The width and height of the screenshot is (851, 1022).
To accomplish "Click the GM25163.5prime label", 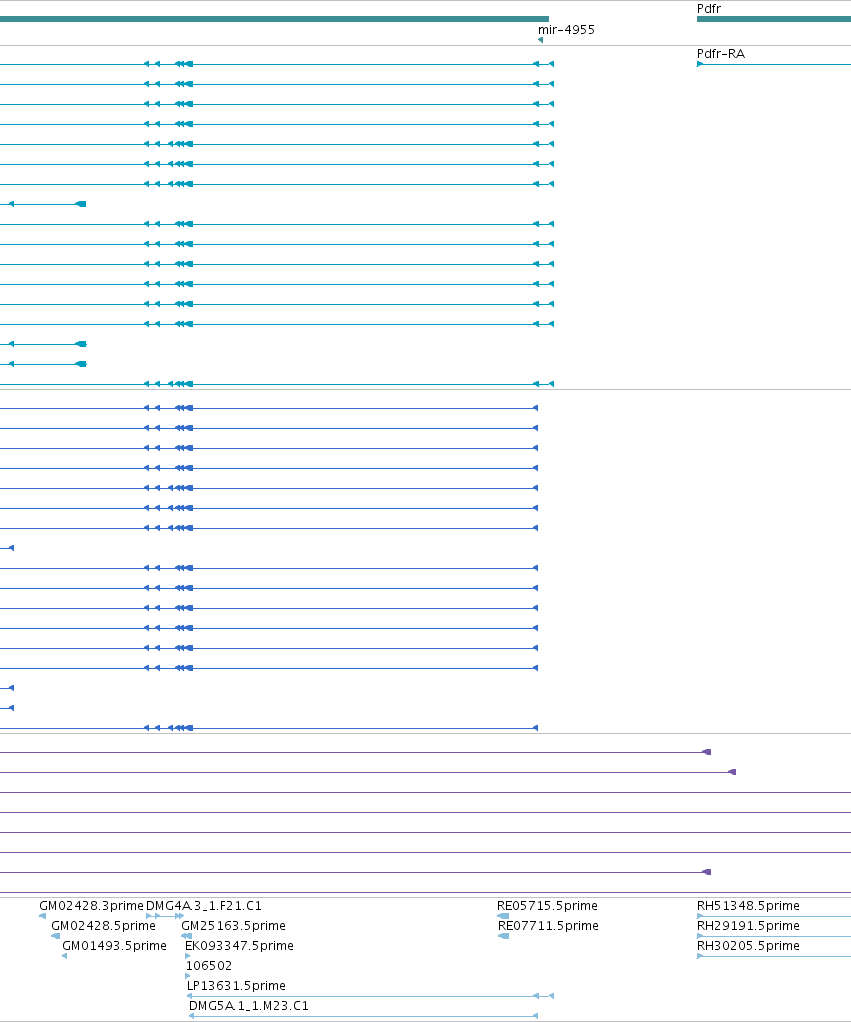I will pyautogui.click(x=233, y=926).
